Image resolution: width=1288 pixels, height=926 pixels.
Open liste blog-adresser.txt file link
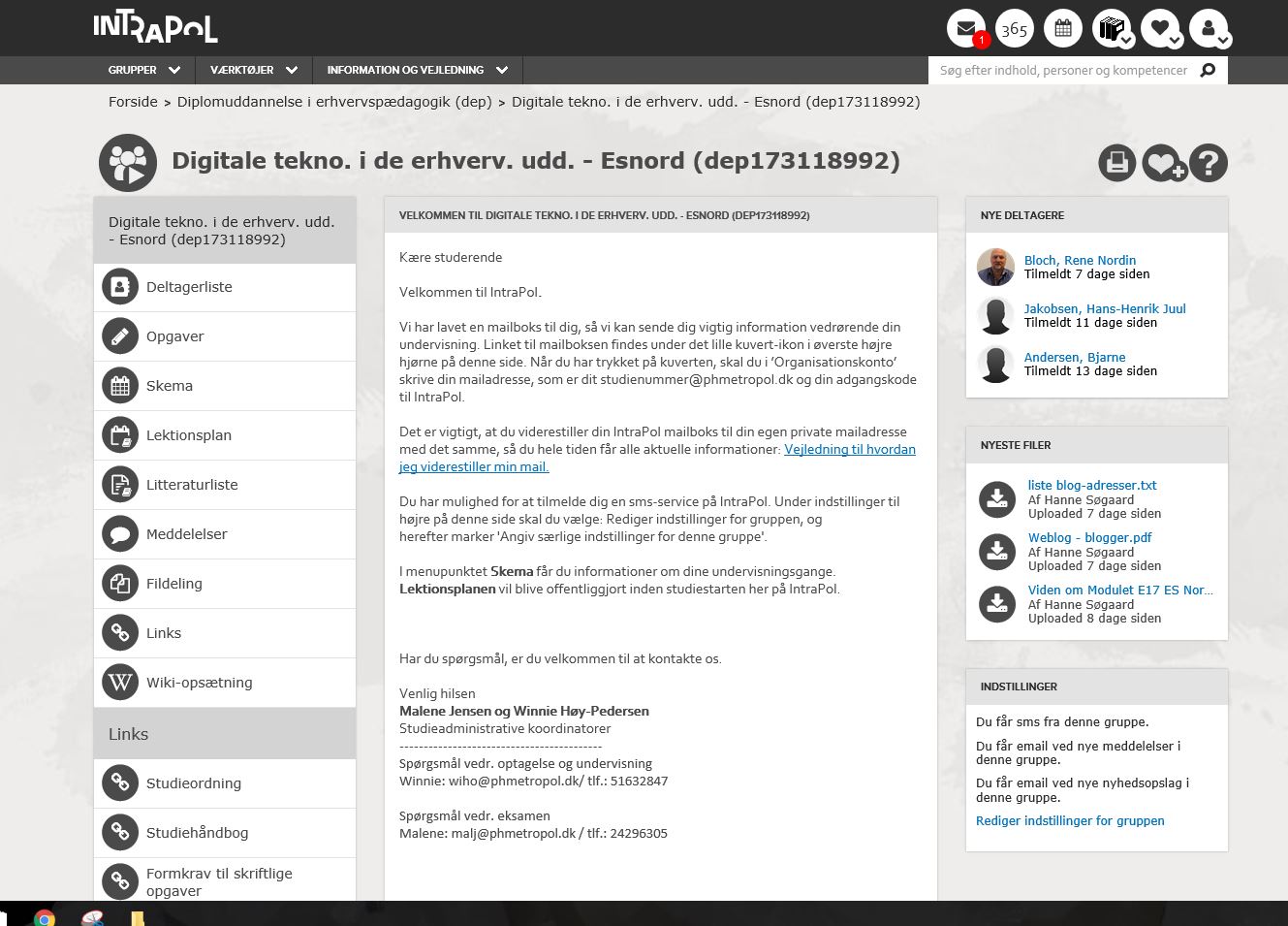pos(1092,485)
